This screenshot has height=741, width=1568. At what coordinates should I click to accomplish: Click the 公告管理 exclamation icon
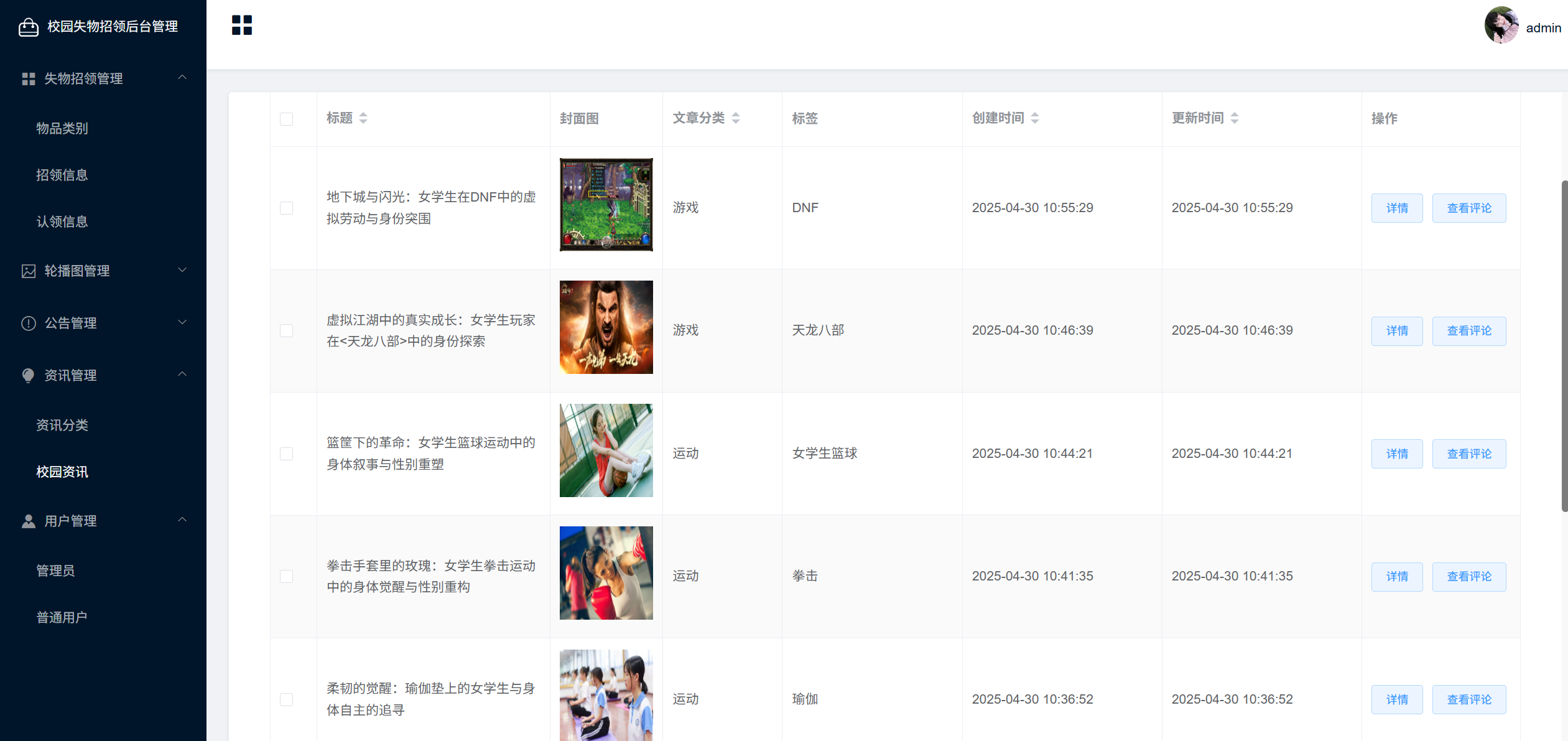tap(29, 323)
